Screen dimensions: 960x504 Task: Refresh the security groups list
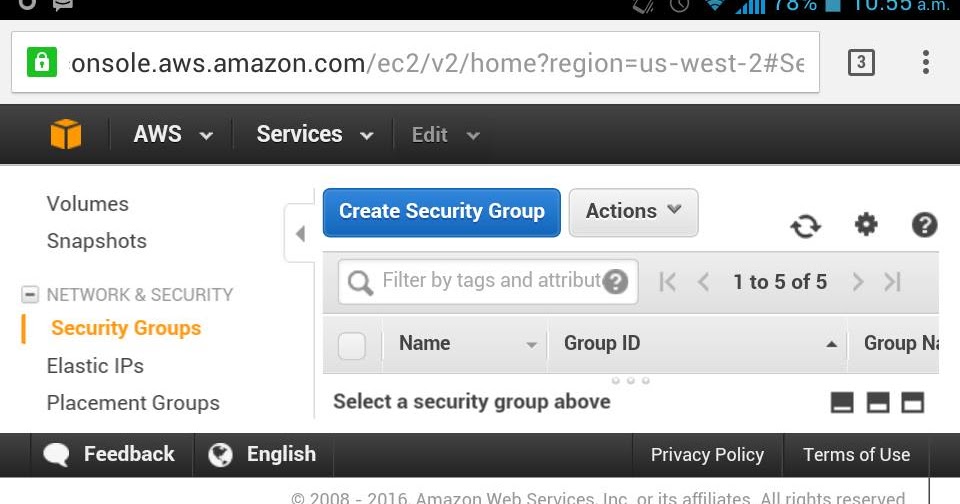pyautogui.click(x=805, y=226)
